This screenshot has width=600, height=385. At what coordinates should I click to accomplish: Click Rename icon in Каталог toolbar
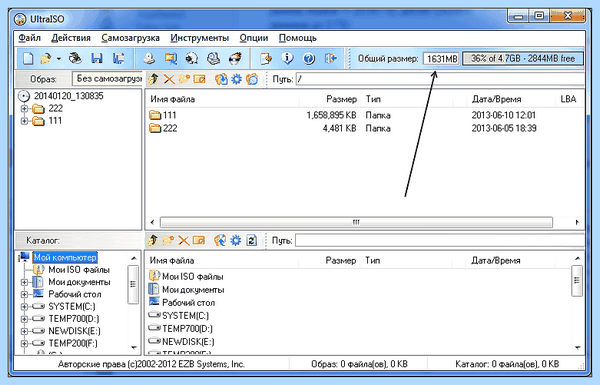click(199, 240)
